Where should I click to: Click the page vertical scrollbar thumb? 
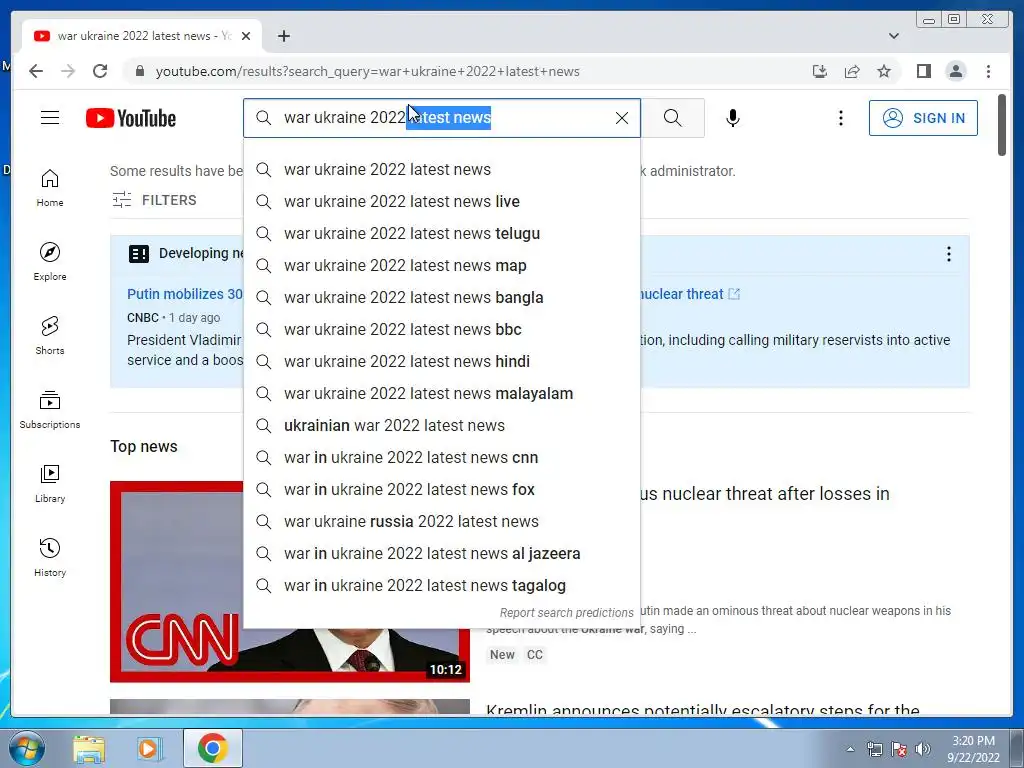[1002, 125]
